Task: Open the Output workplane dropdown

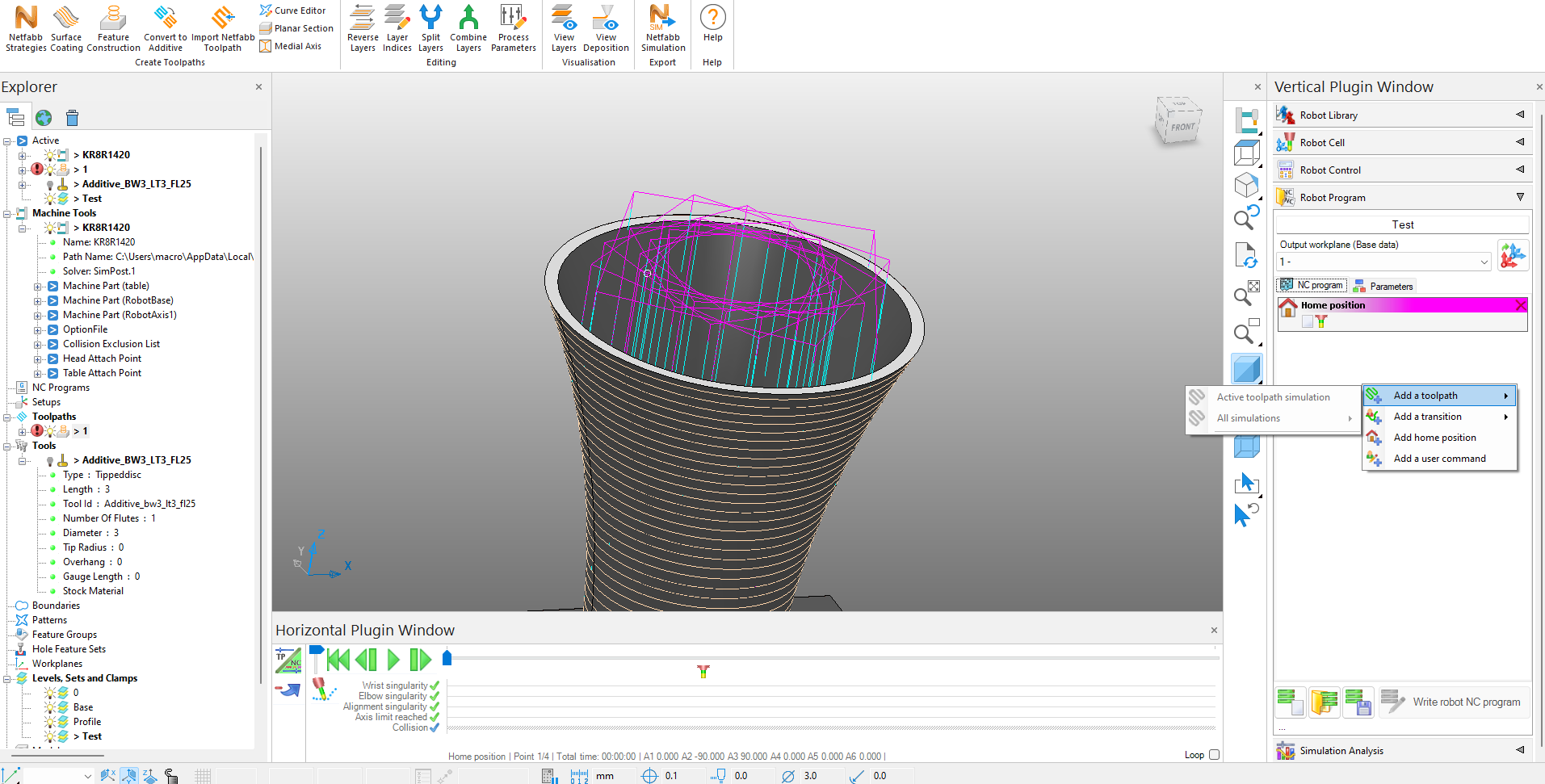Action: click(1484, 262)
